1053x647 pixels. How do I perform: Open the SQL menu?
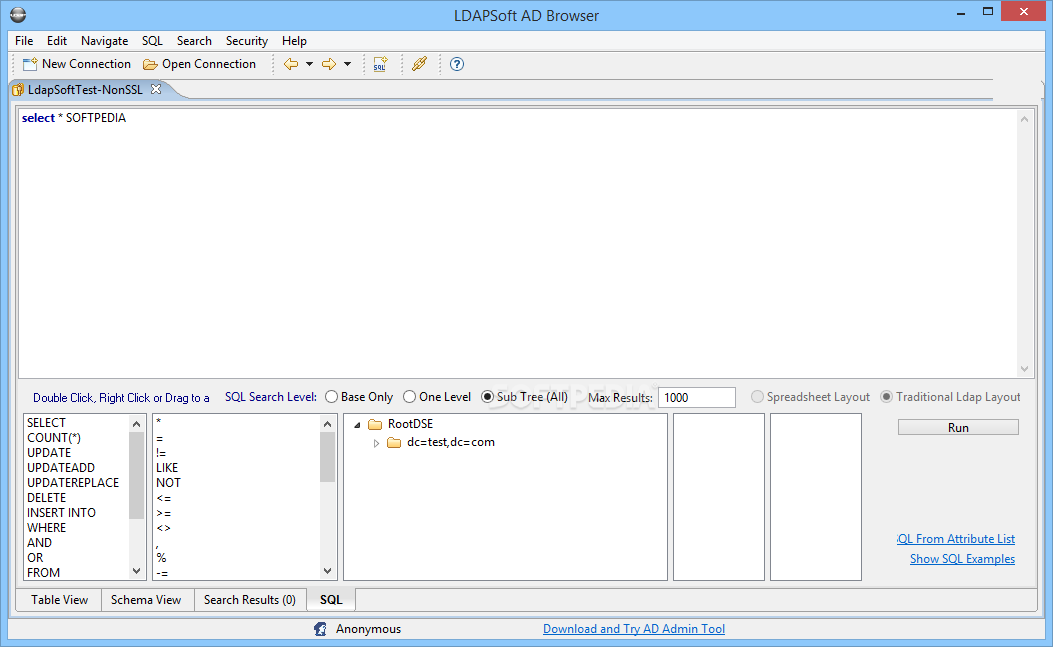click(x=152, y=41)
